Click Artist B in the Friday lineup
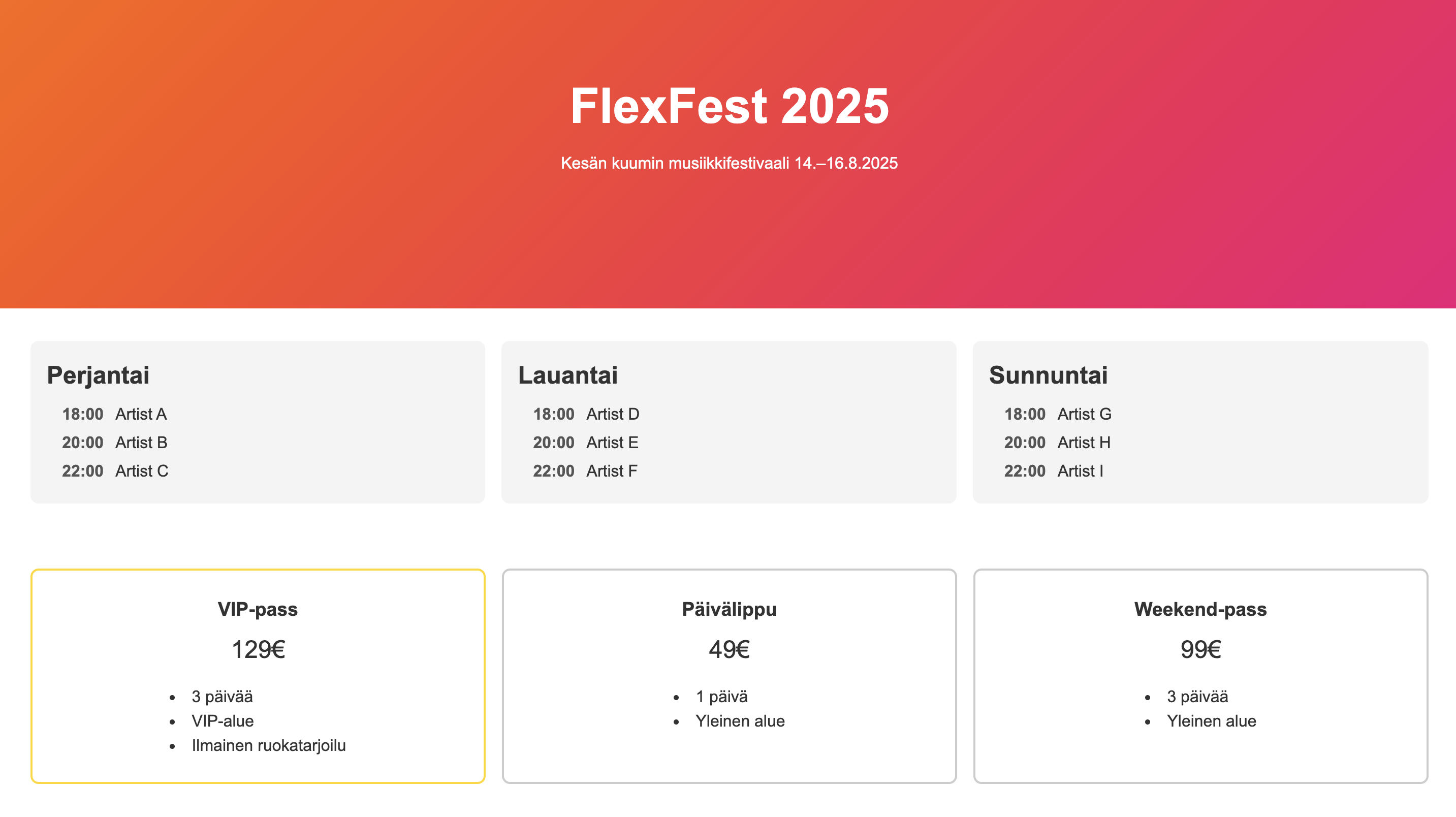1456x817 pixels. click(141, 442)
